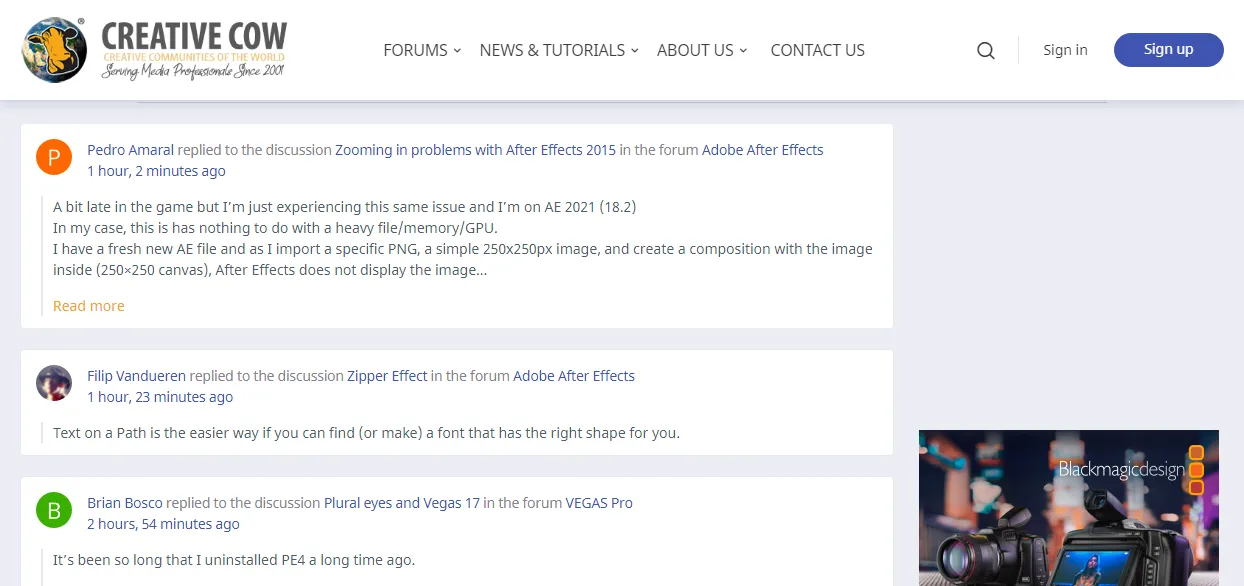Open the Zipper Effect discussion
The height and width of the screenshot is (586, 1244).
tap(387, 376)
